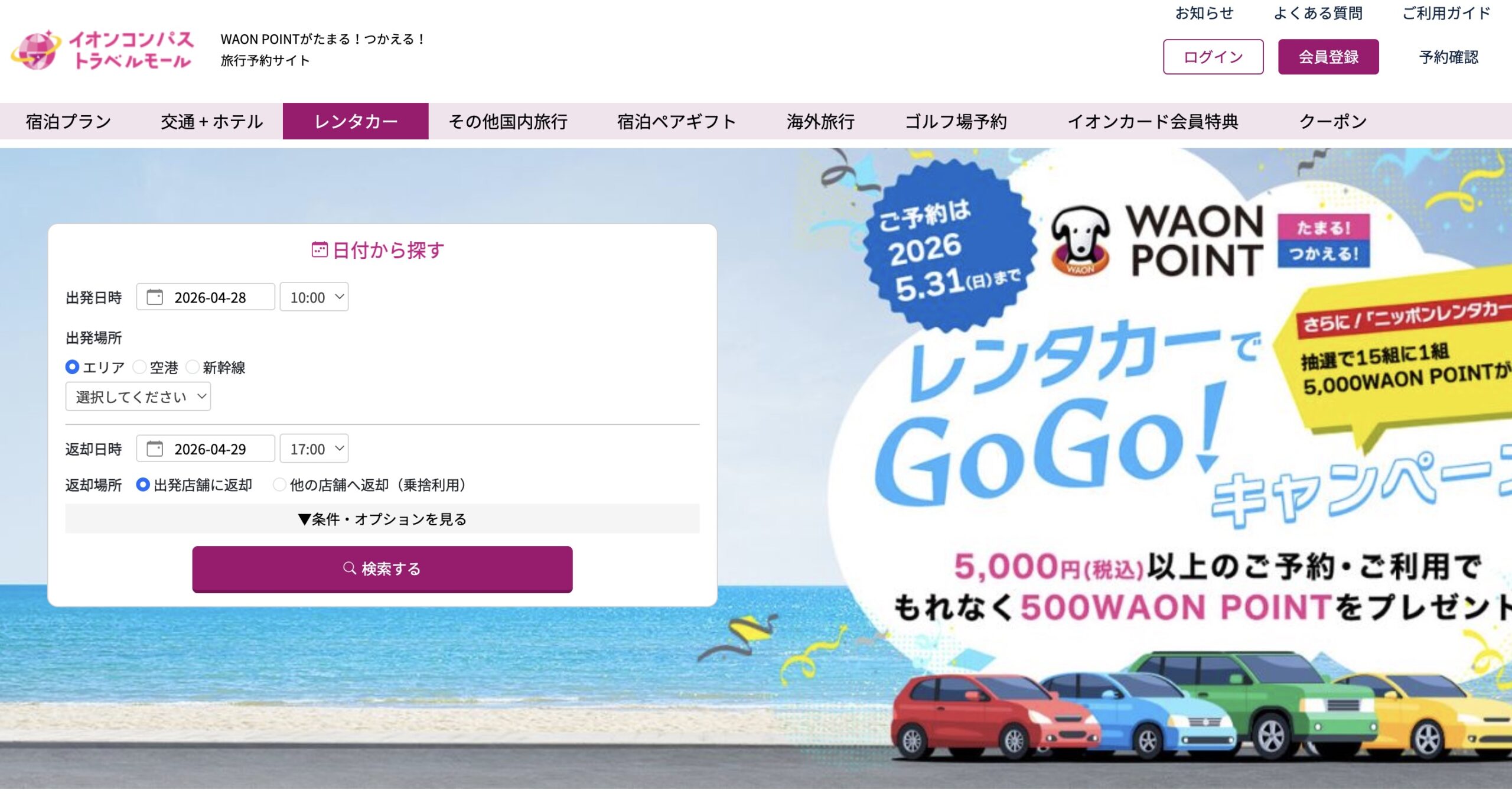Screen dimensions: 1512x806
Task: Open the 17:00 return time dropdown
Action: pyautogui.click(x=314, y=448)
